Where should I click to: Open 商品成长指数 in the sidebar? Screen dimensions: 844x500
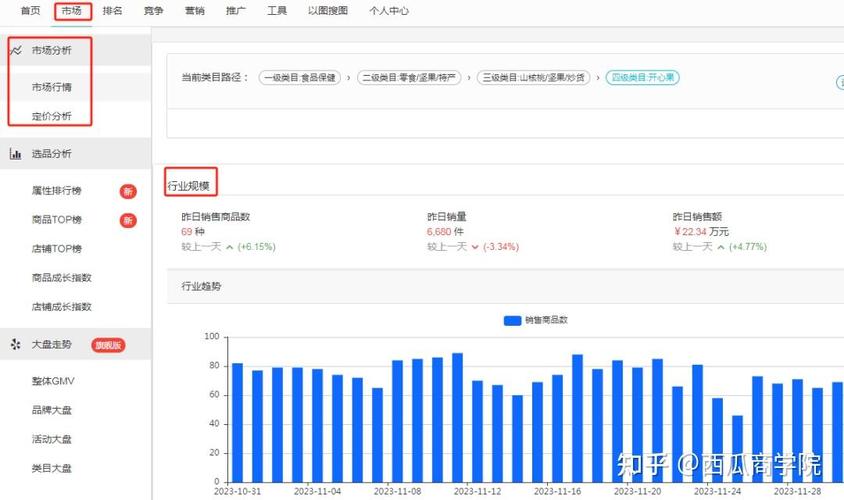coord(61,278)
